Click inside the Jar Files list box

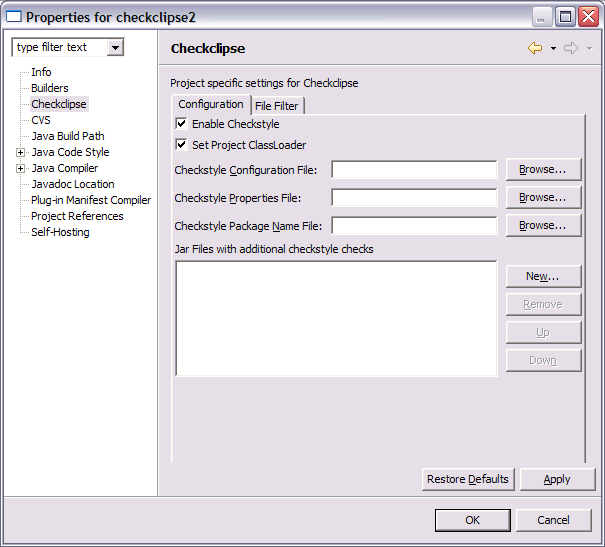336,319
